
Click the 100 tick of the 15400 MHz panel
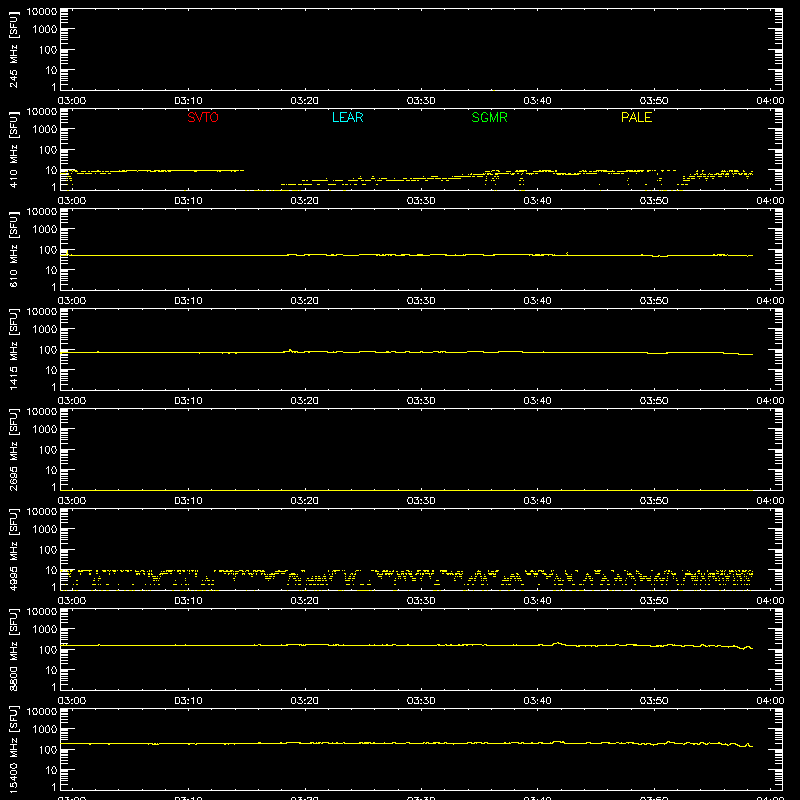(x=48, y=750)
